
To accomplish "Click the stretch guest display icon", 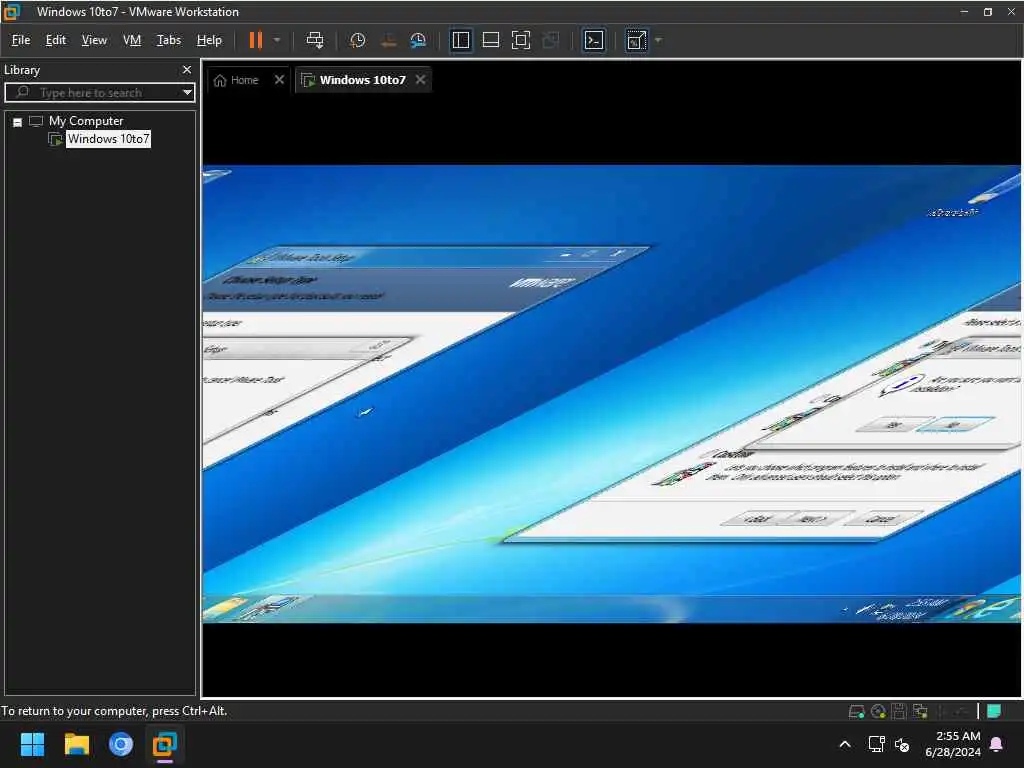I will 637,40.
